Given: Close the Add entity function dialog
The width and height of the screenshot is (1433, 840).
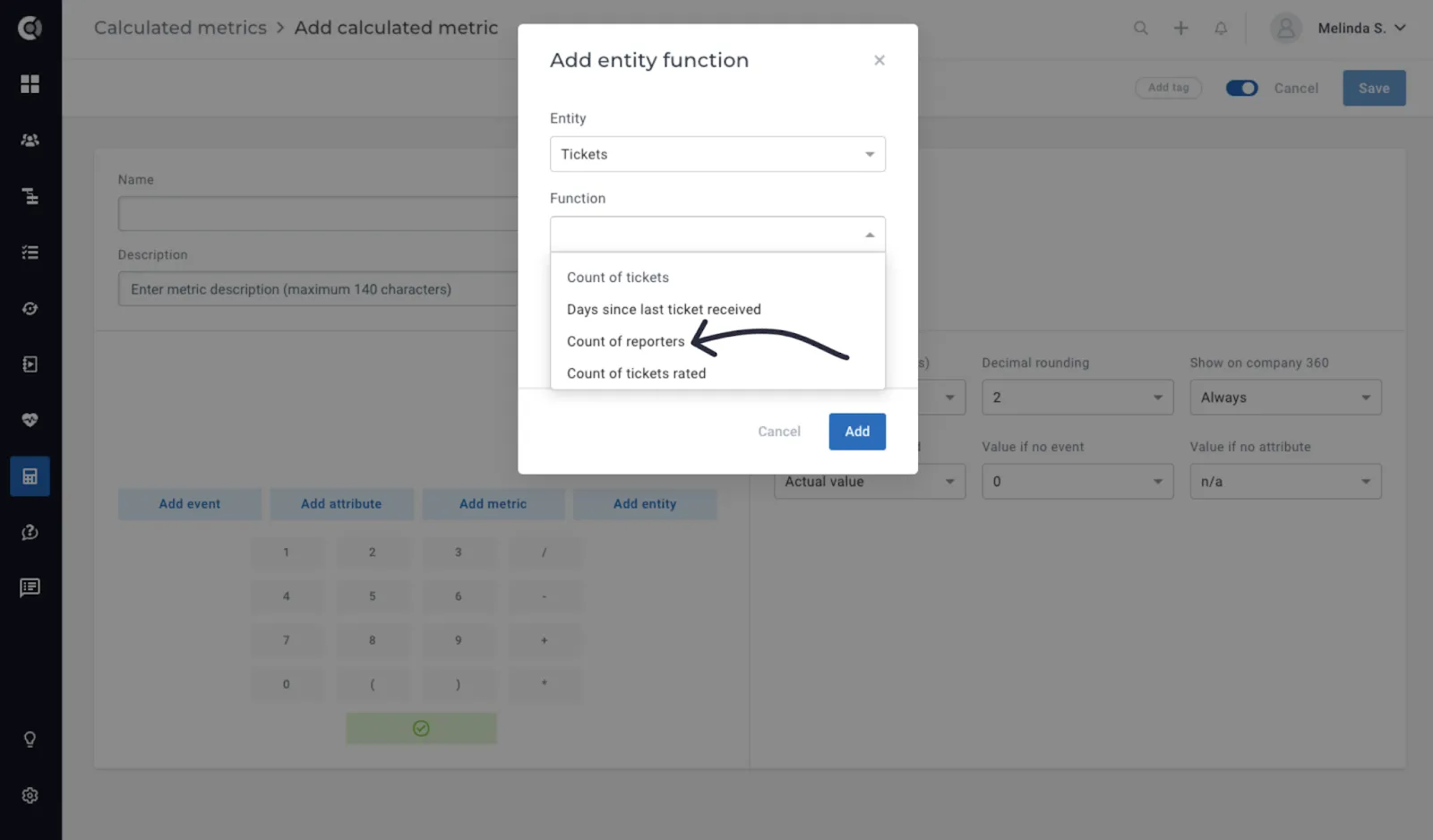Looking at the screenshot, I should coord(880,60).
